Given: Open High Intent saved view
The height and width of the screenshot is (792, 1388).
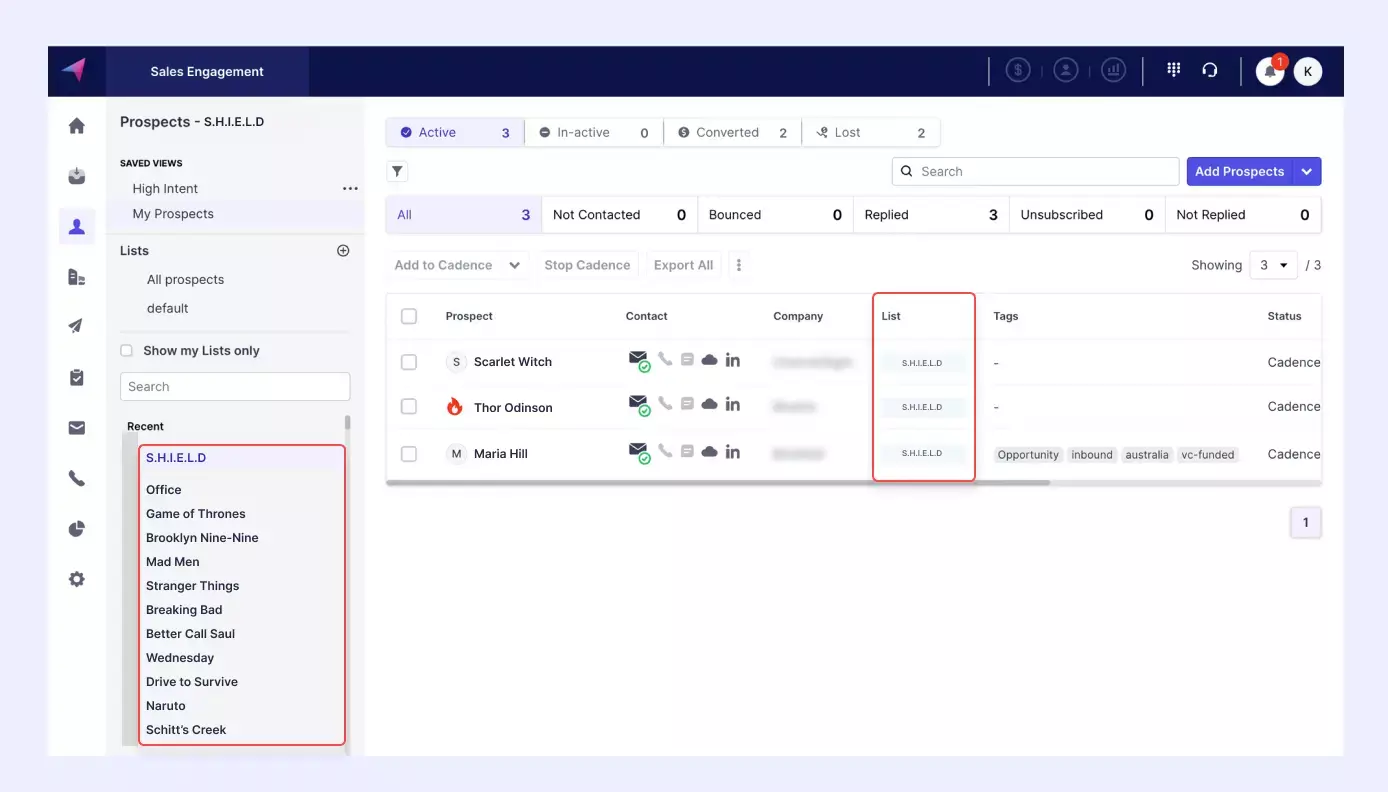Looking at the screenshot, I should tap(165, 188).
